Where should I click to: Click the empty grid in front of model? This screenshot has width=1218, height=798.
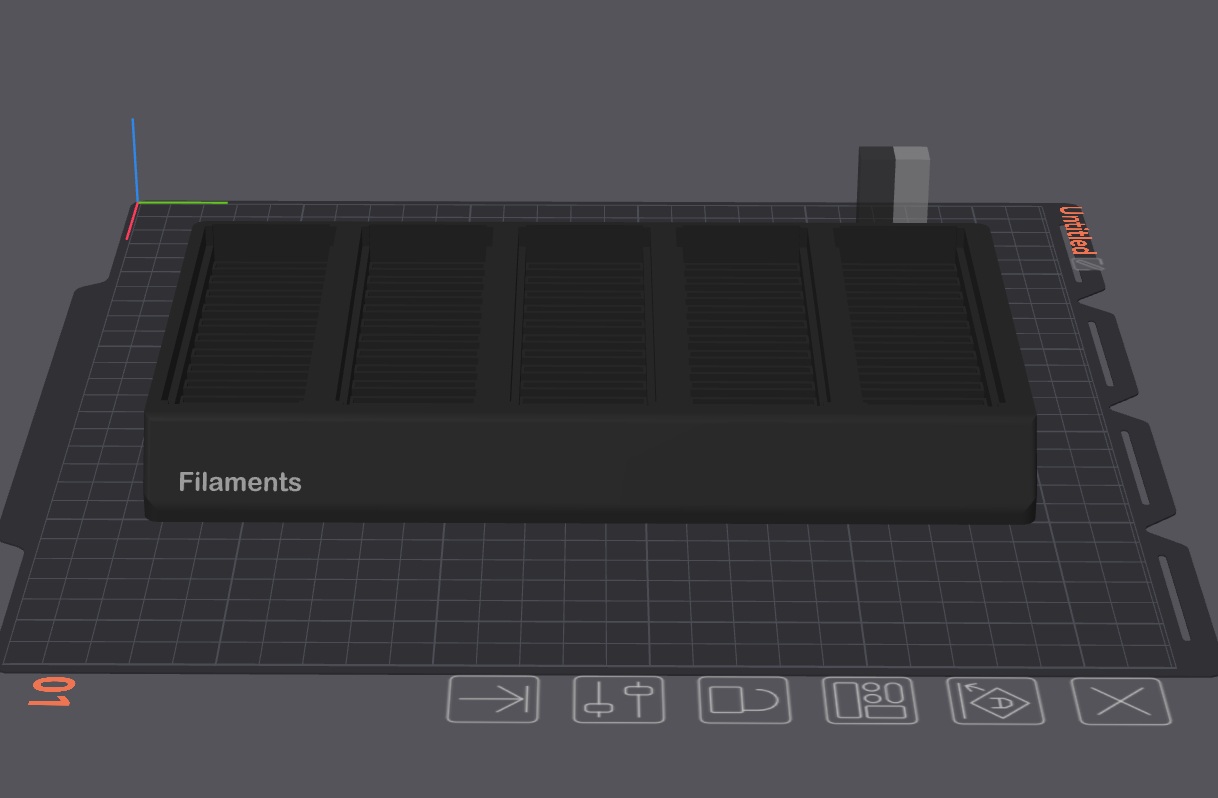pos(600,590)
